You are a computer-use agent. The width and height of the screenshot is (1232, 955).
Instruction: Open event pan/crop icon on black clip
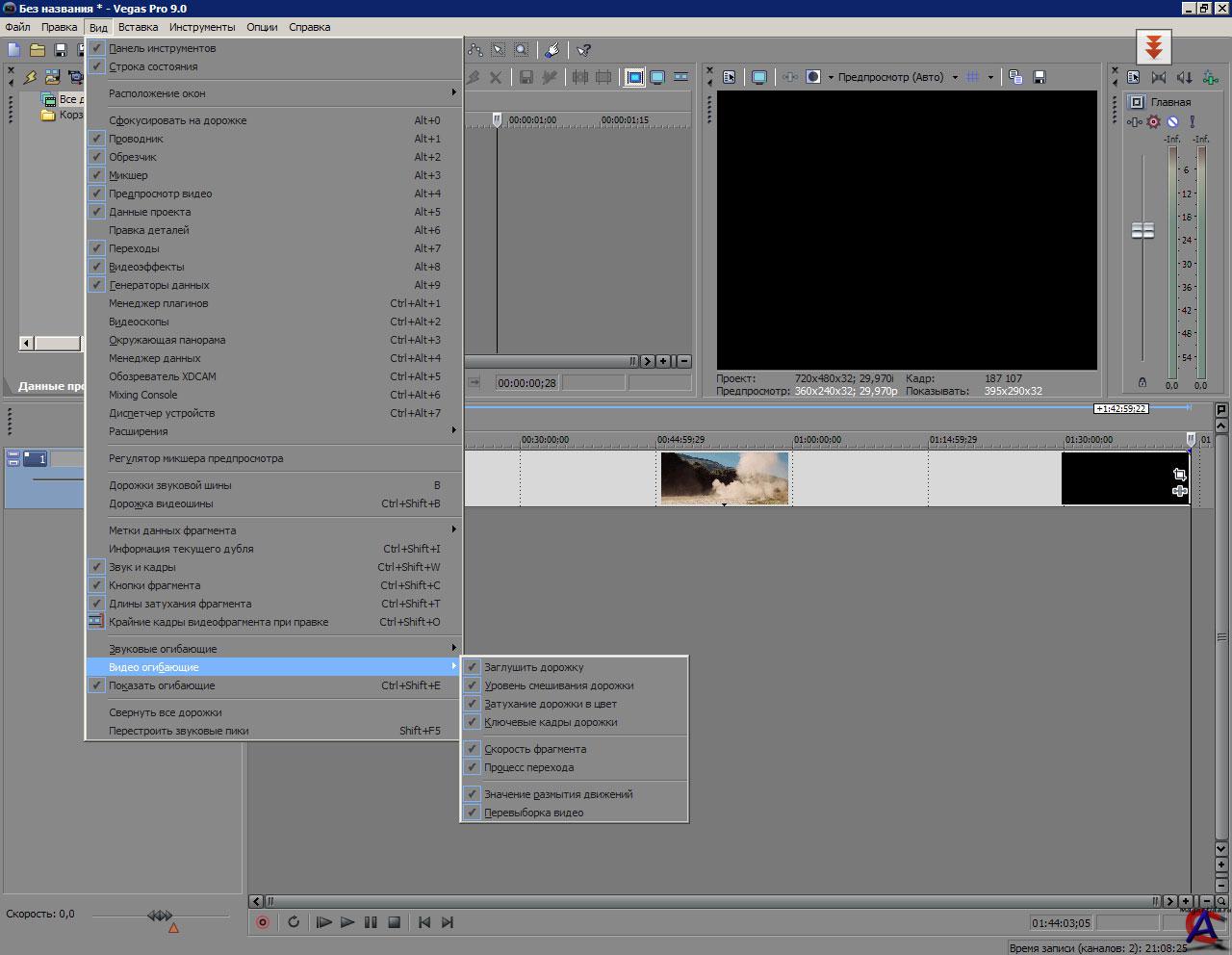point(1180,475)
